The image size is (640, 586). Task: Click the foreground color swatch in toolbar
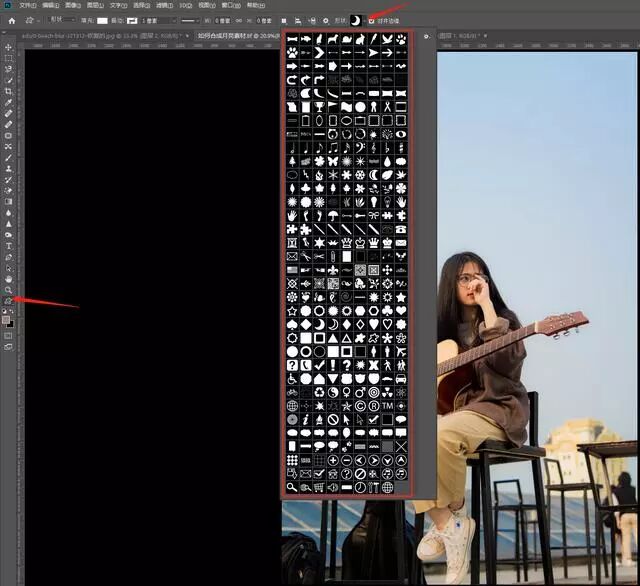[6, 320]
